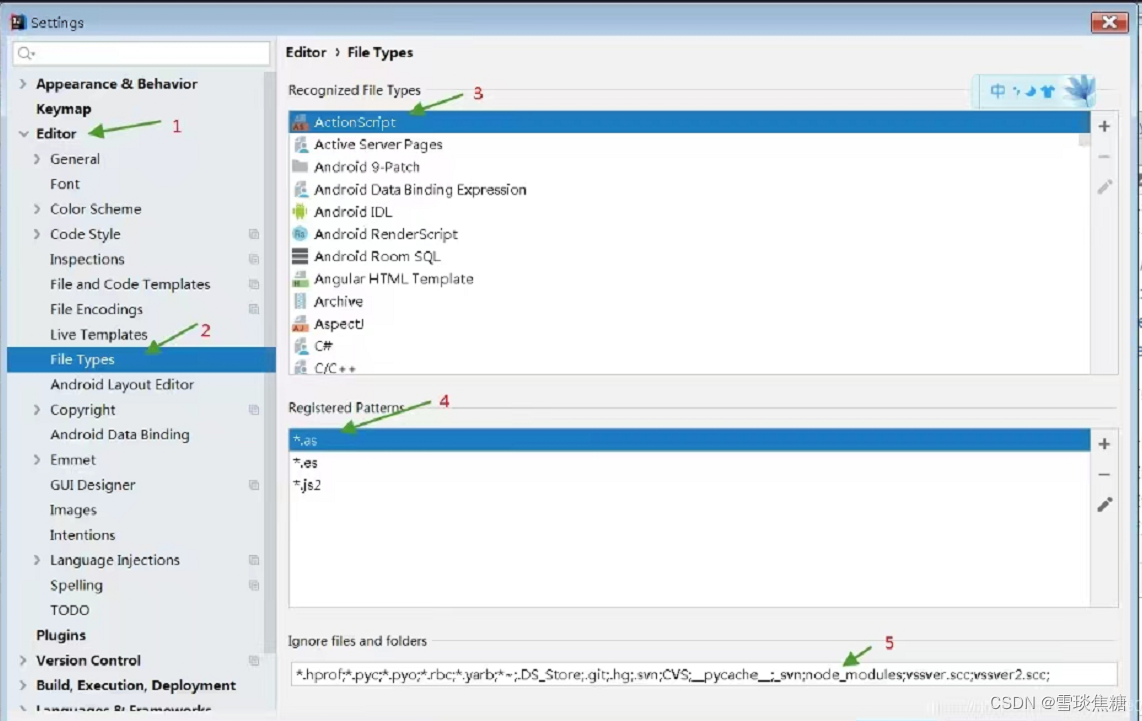Image resolution: width=1142 pixels, height=721 pixels.
Task: Open the Intentions settings page
Action: [x=82, y=535]
